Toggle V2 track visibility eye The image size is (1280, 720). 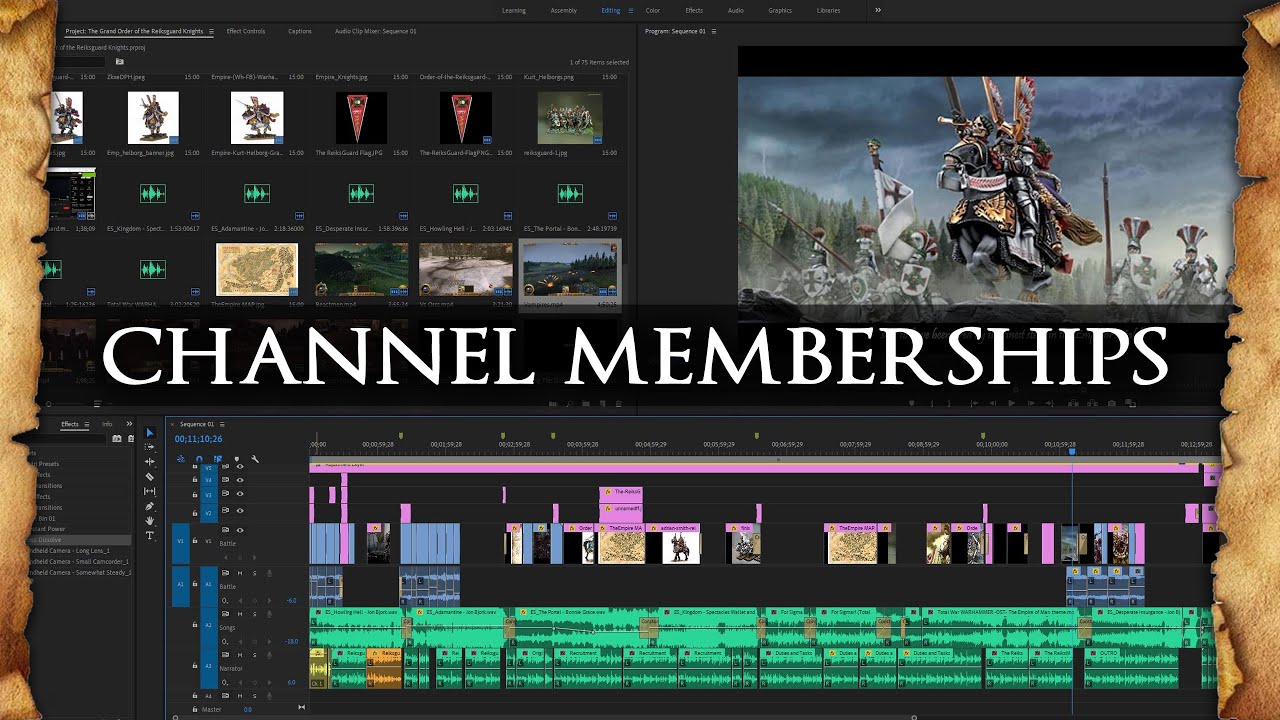click(240, 511)
